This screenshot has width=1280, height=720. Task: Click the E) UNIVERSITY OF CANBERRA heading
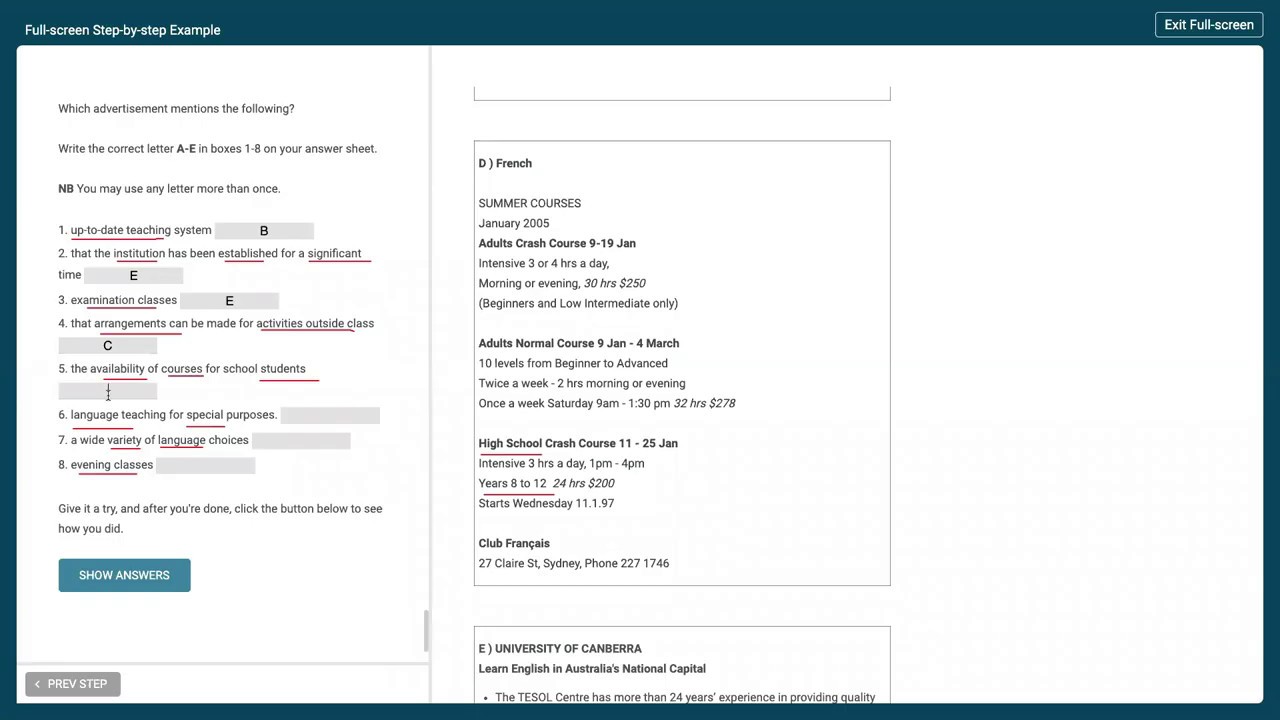click(560, 648)
